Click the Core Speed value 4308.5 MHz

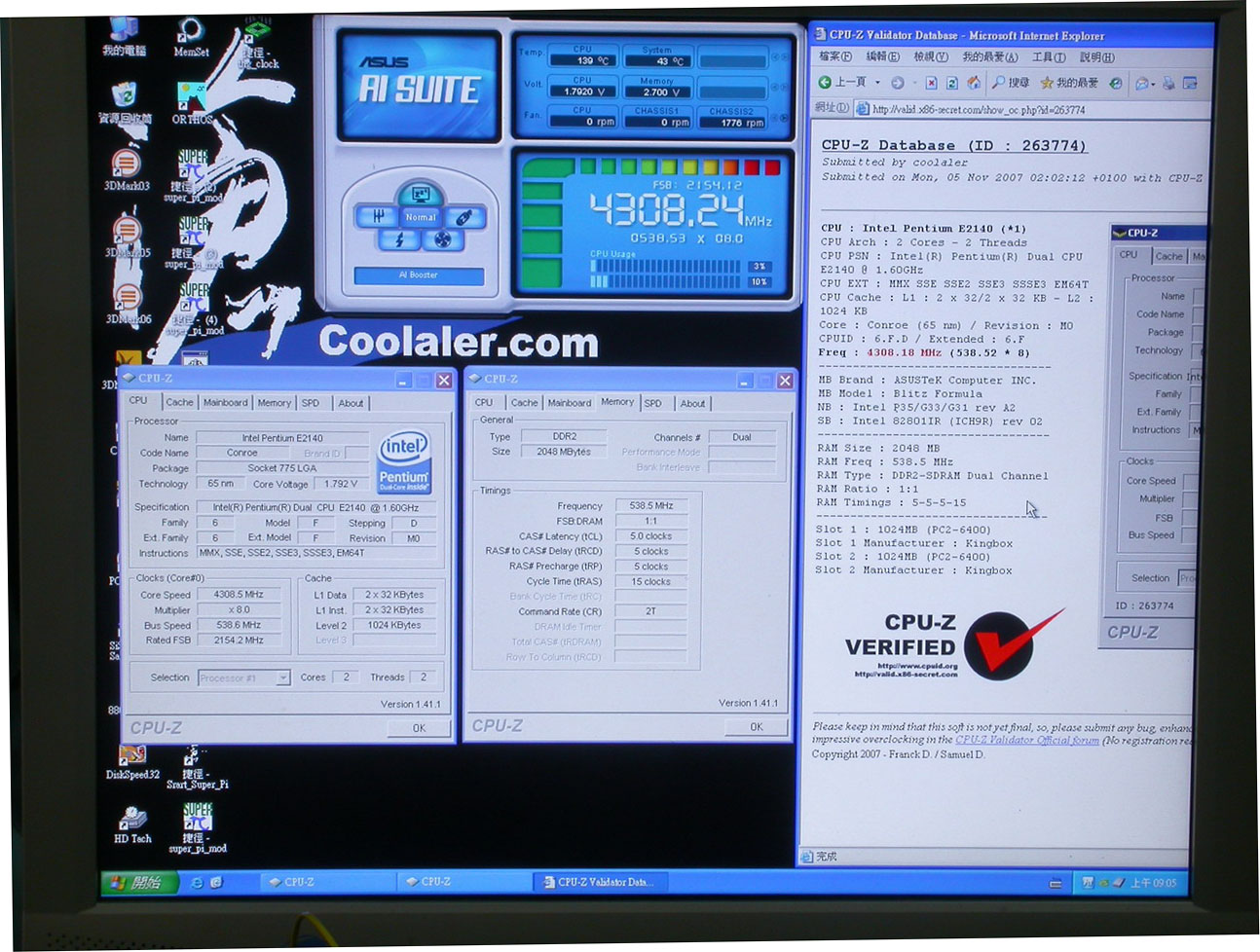pos(240,595)
